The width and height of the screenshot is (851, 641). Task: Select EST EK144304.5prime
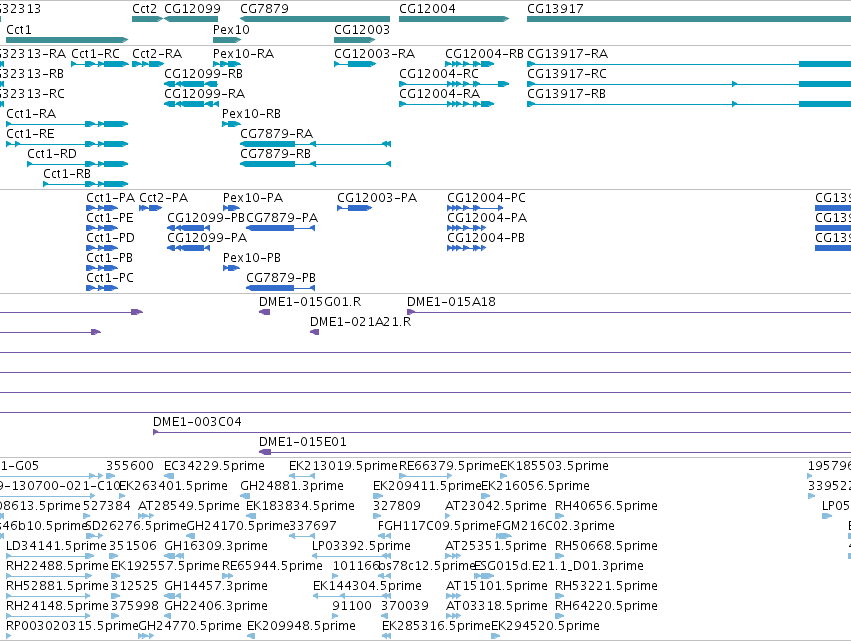click(x=367, y=586)
